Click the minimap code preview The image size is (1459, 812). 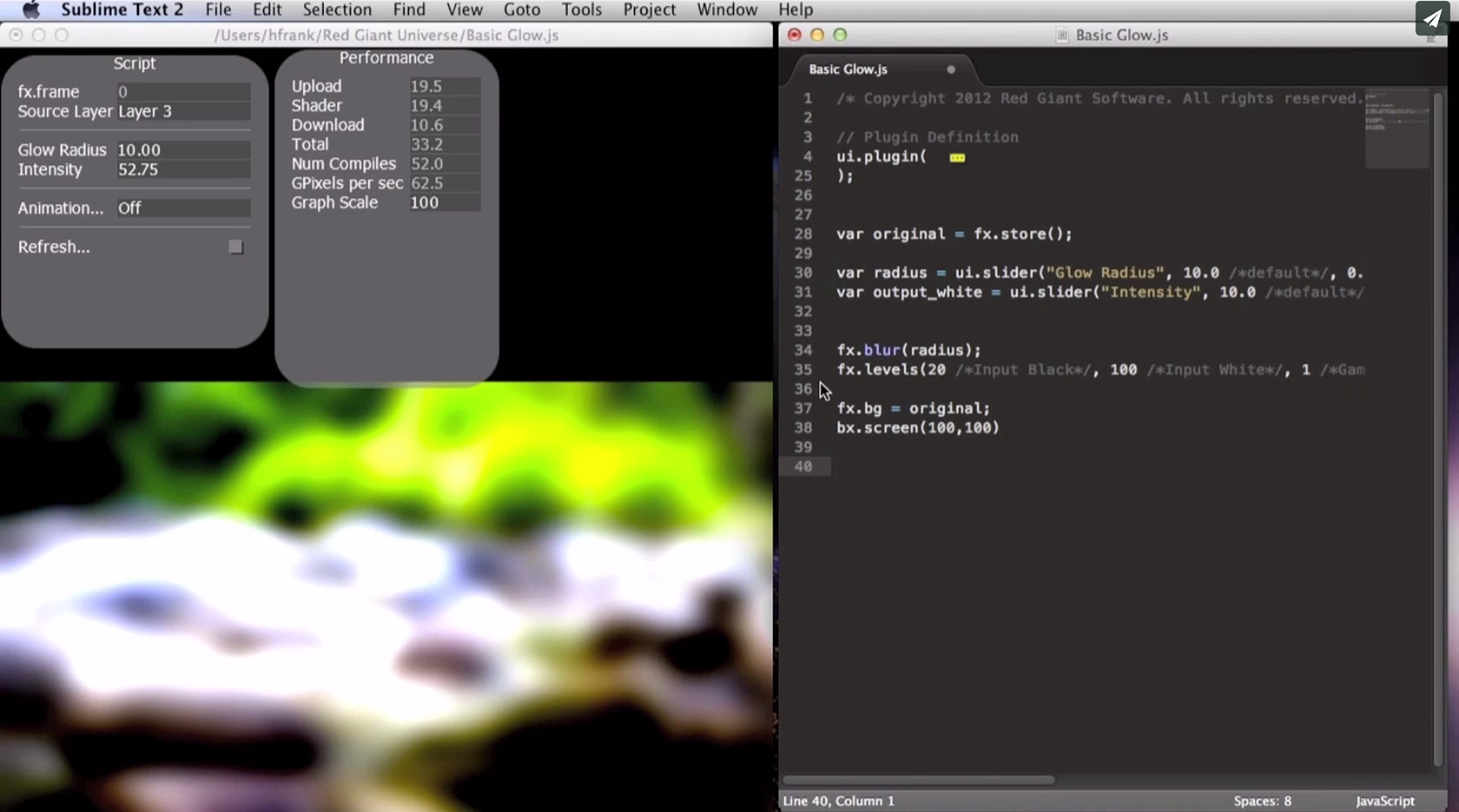point(1396,127)
